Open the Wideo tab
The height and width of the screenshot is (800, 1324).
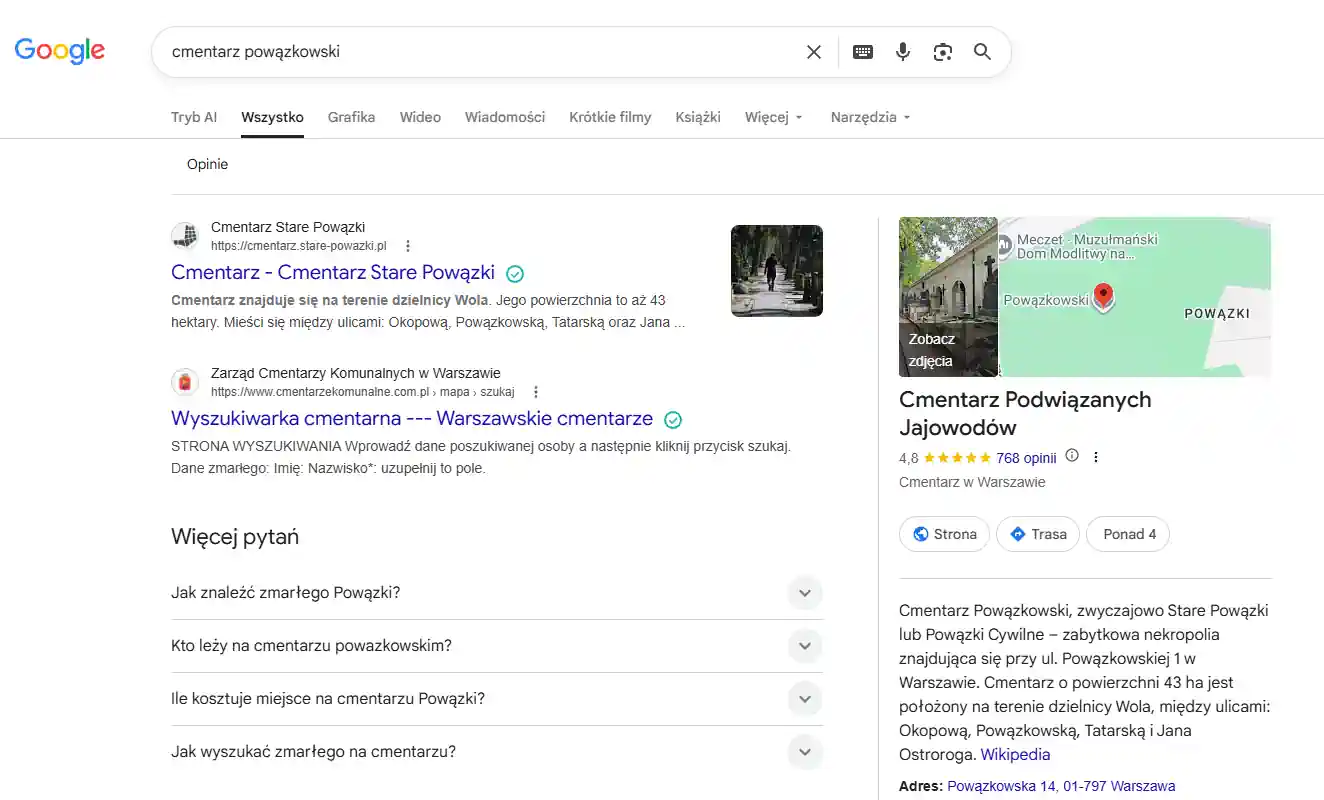point(420,117)
